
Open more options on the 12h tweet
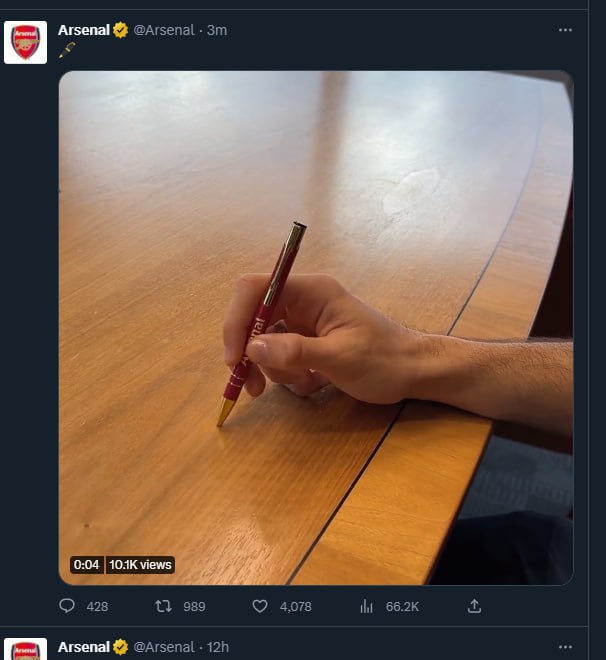point(566,647)
